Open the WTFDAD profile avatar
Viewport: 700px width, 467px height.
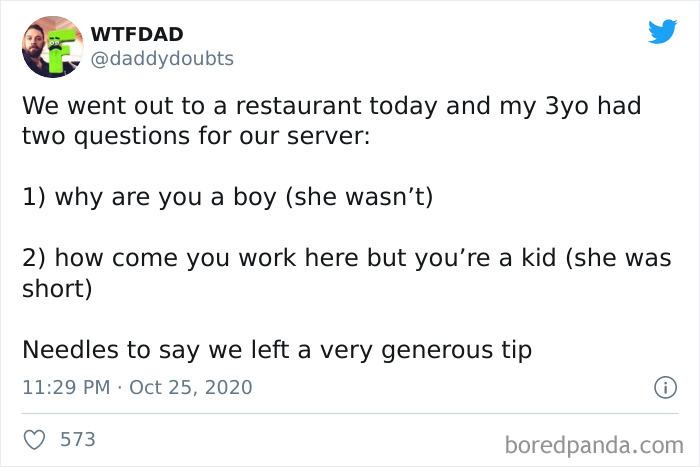click(x=51, y=46)
